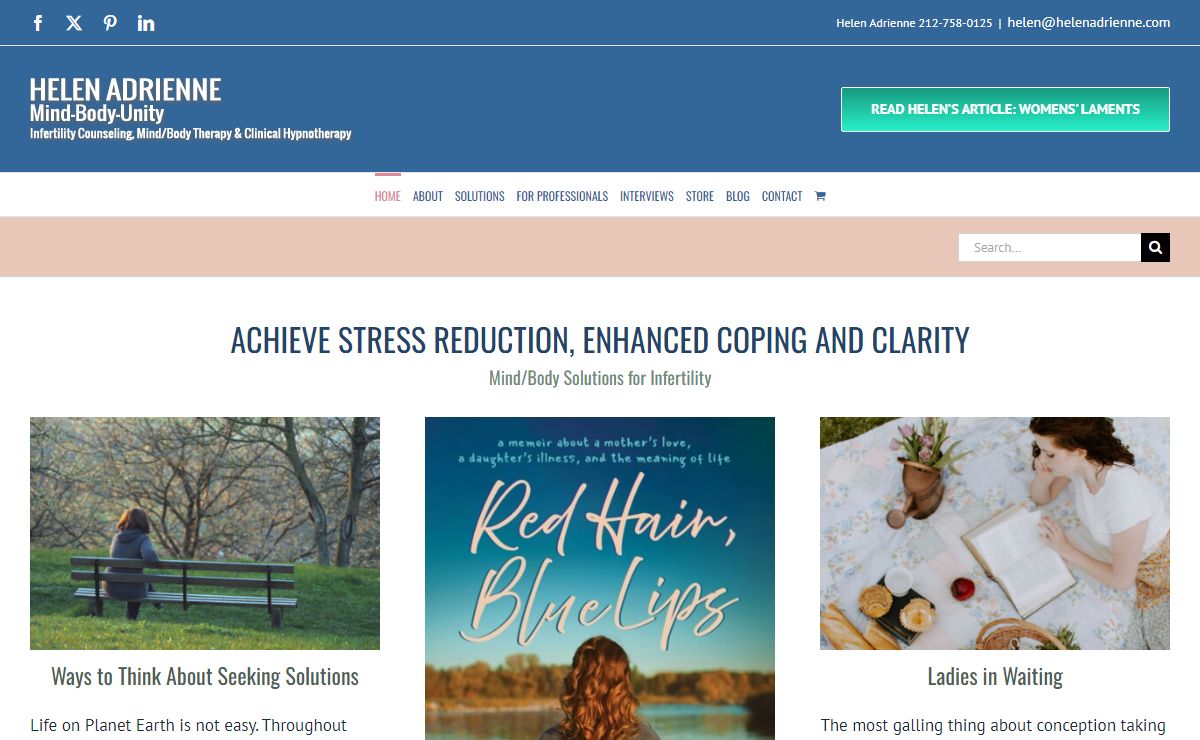This screenshot has width=1200, height=740.
Task: Open the About menu item
Action: (428, 196)
